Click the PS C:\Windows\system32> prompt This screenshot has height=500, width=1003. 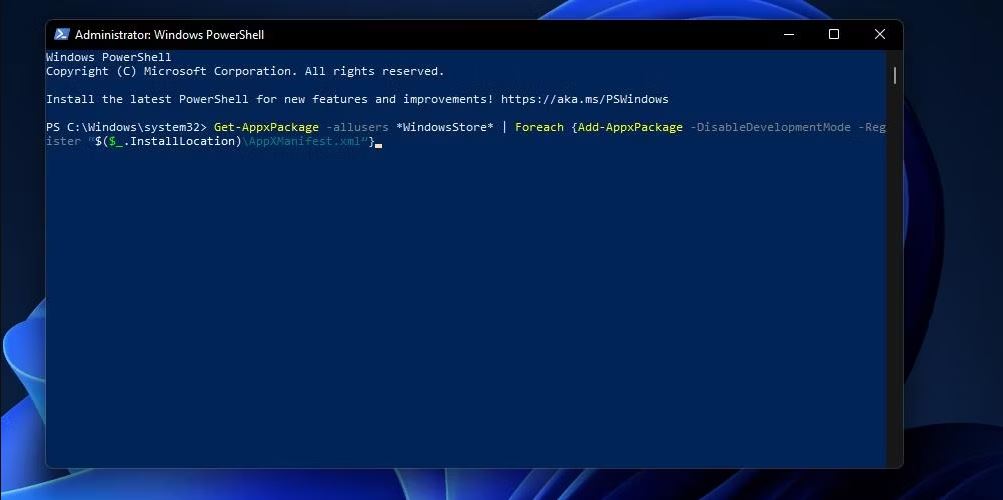pyautogui.click(x=126, y=127)
